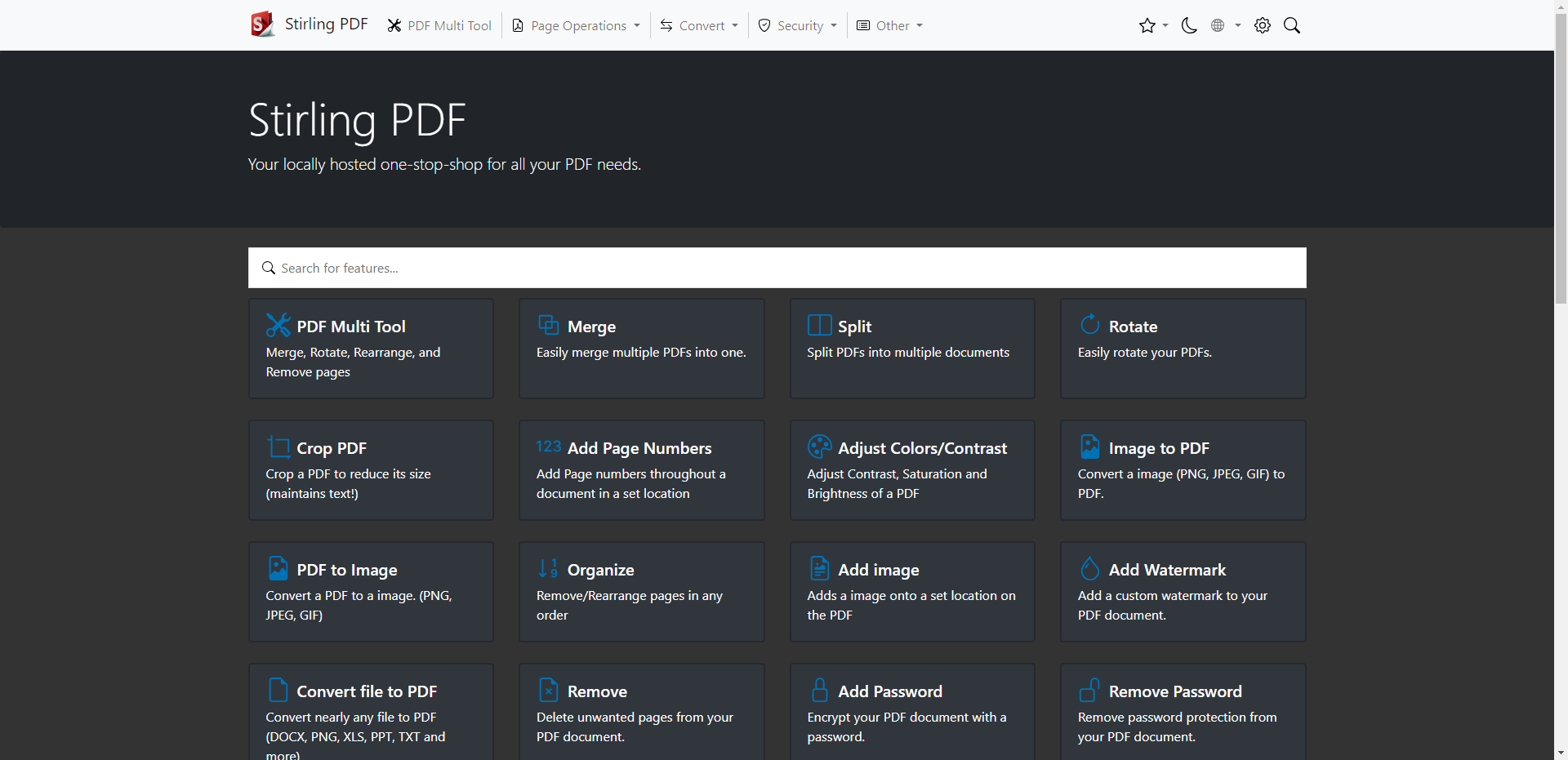Click the Stirling PDF brand name in navbar
Image resolution: width=1568 pixels, height=760 pixels.
click(x=326, y=24)
